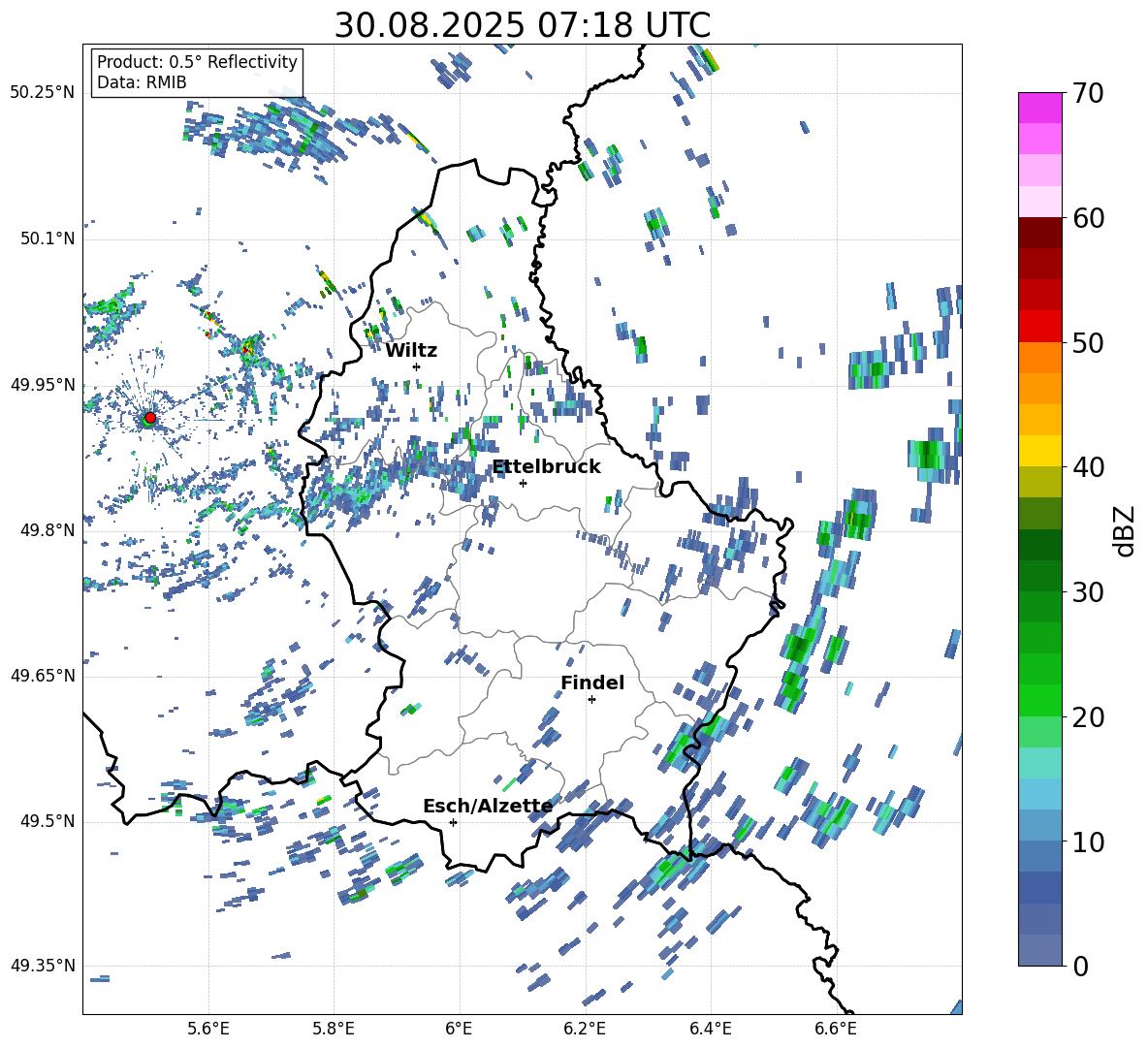Click the 50 tick label on colorbar
The height and width of the screenshot is (1048, 1148).
point(1088,343)
